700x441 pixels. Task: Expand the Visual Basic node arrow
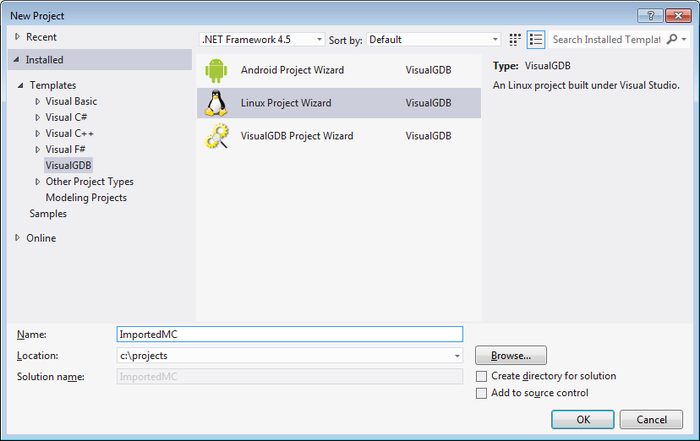tap(38, 101)
